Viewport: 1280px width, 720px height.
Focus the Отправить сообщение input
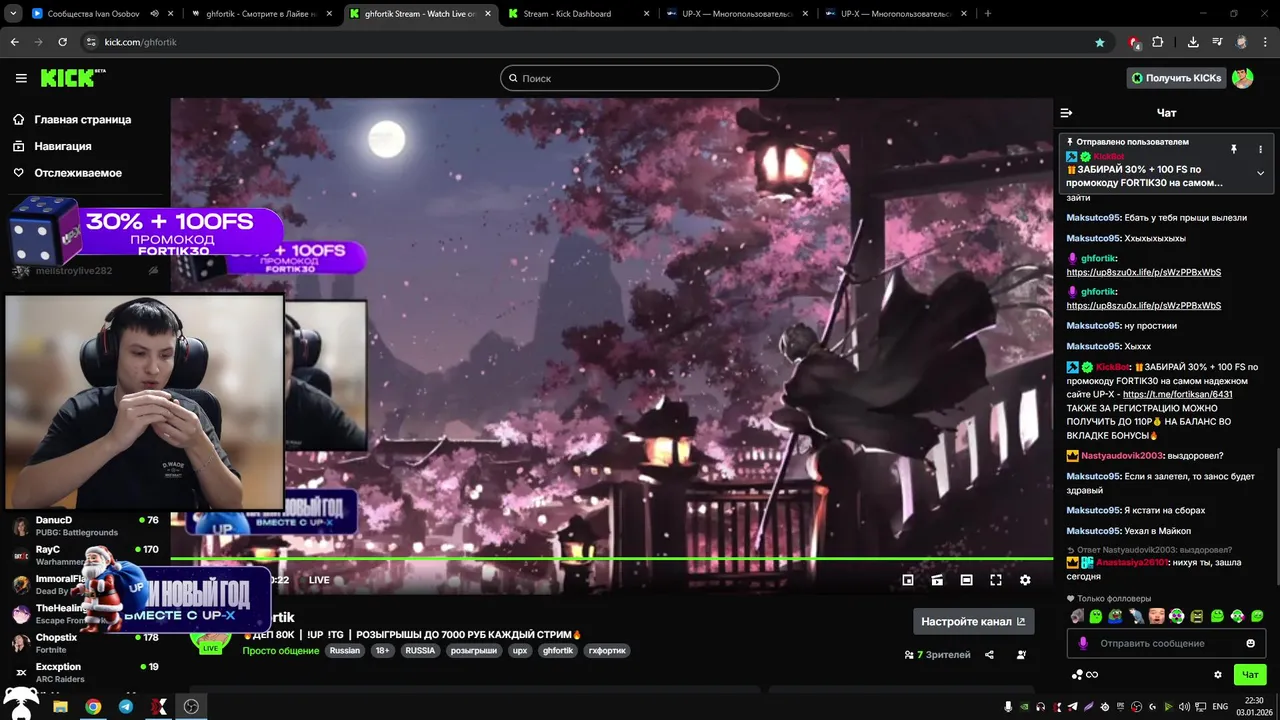[1166, 643]
